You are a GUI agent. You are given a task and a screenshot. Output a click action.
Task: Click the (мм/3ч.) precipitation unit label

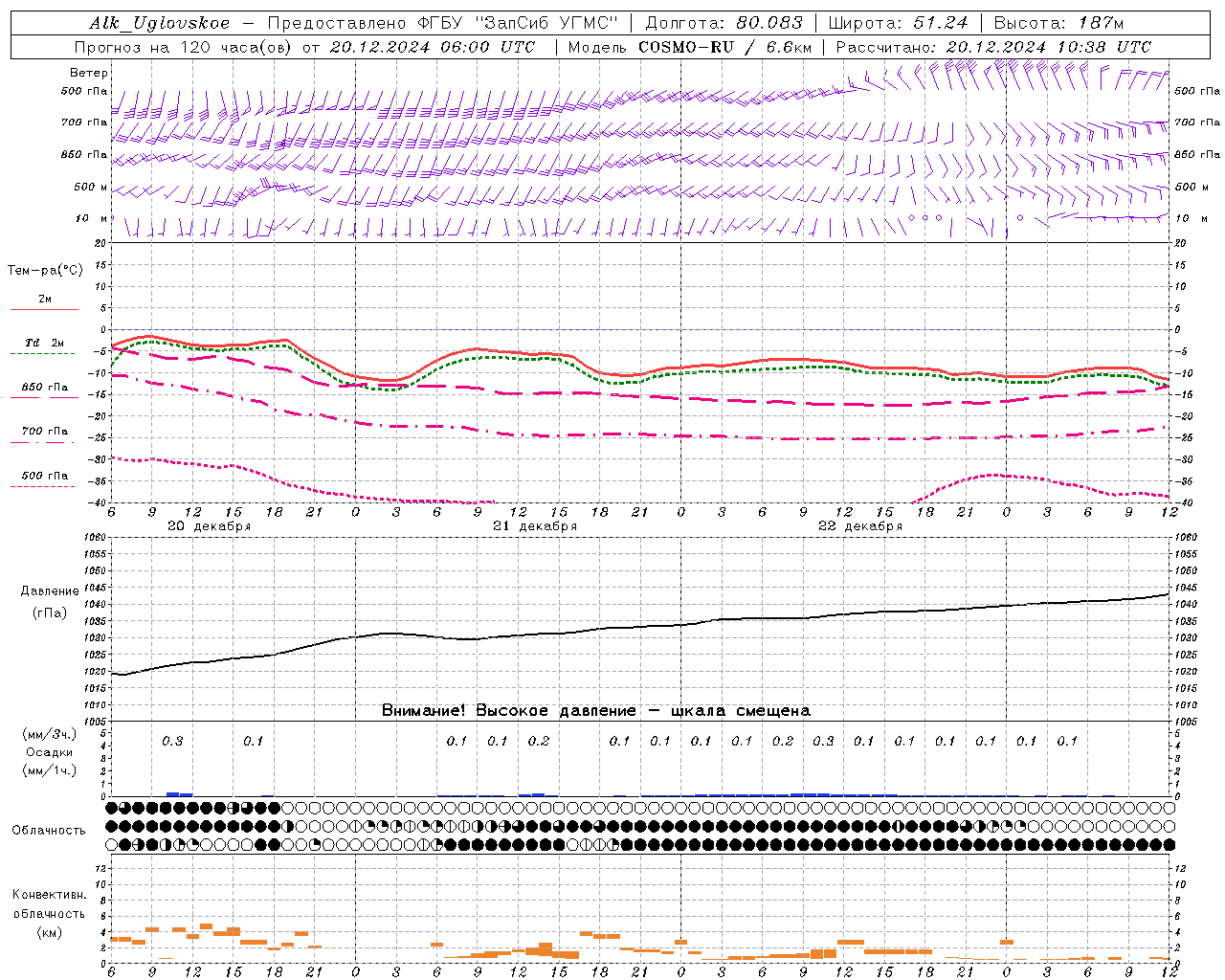[50, 734]
